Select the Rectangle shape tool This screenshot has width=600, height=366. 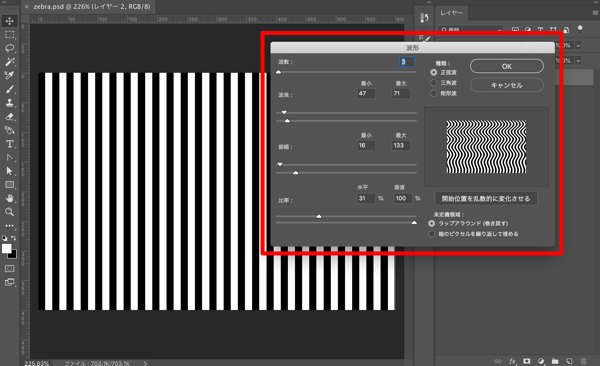tap(10, 185)
